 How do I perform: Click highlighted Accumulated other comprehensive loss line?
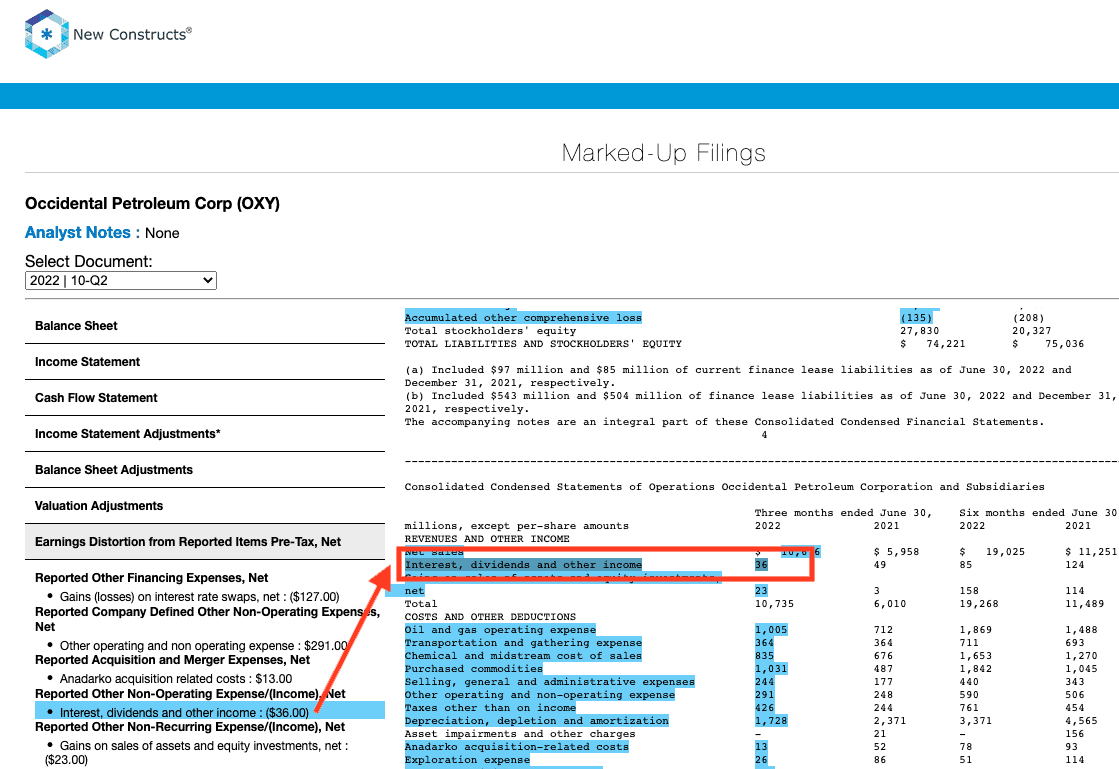523,318
